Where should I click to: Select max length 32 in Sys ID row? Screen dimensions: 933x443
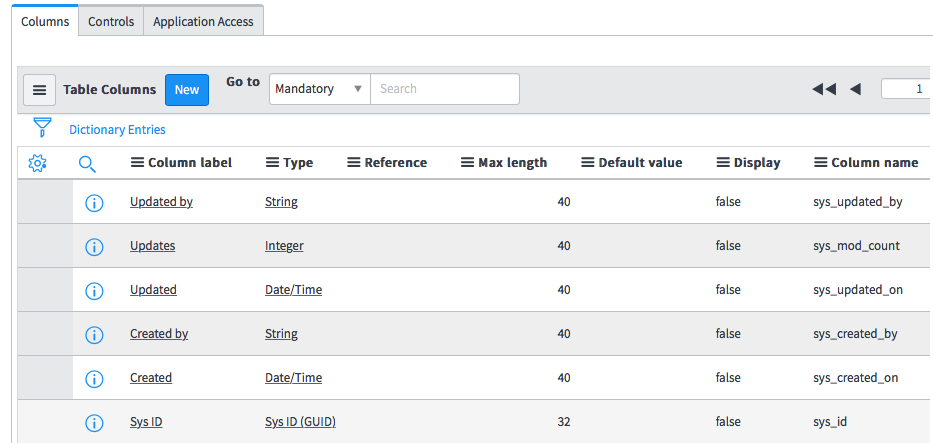click(564, 422)
